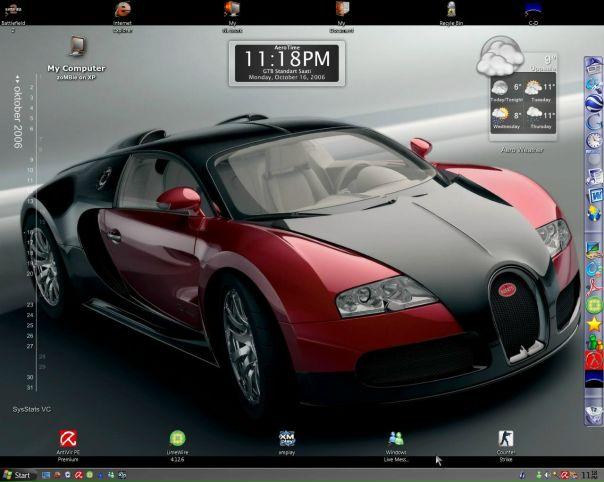Launch AntiVir PE Premium shortcut
Image resolution: width=604 pixels, height=482 pixels.
(x=69, y=438)
